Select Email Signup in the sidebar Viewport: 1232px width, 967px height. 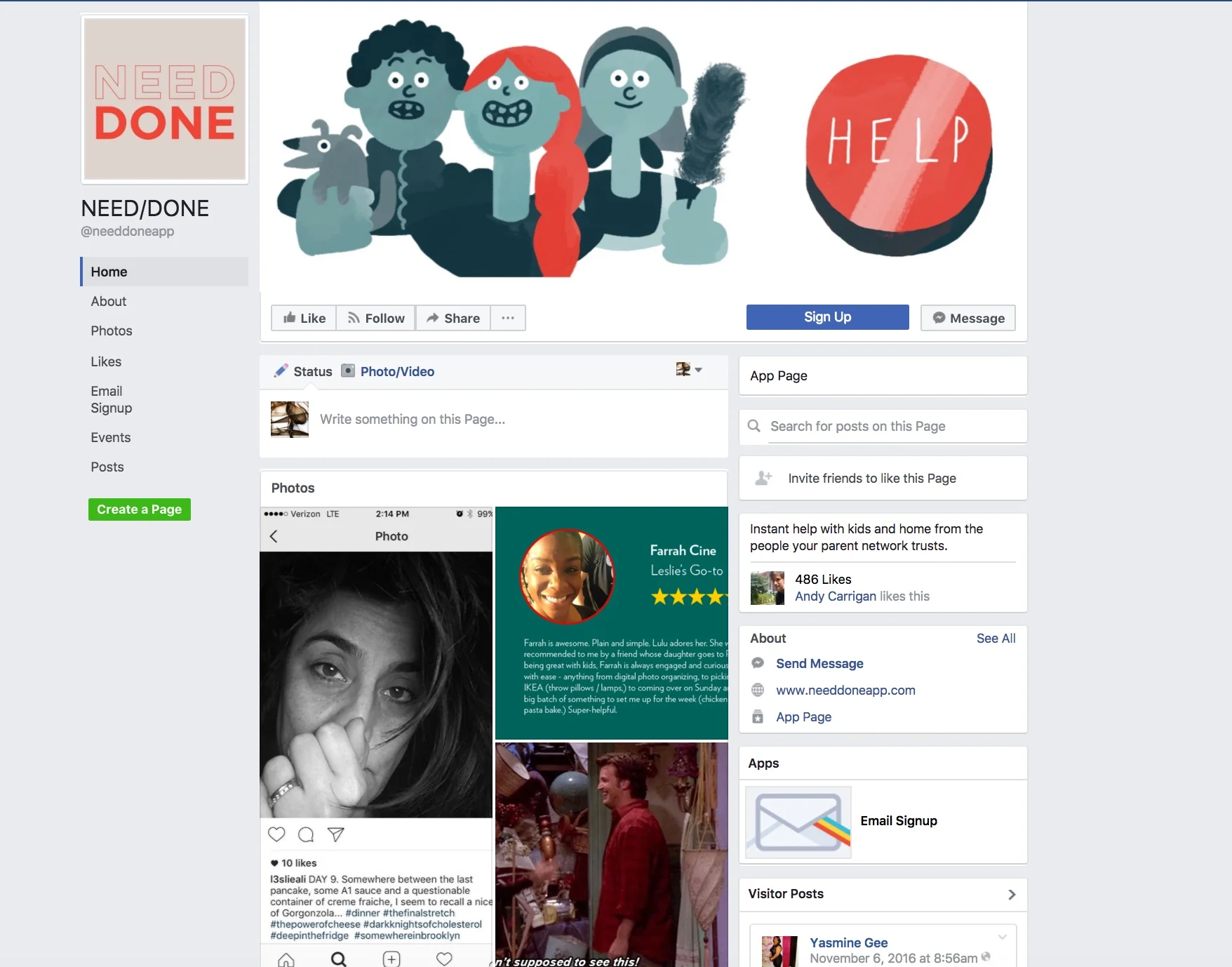pyautogui.click(x=111, y=399)
